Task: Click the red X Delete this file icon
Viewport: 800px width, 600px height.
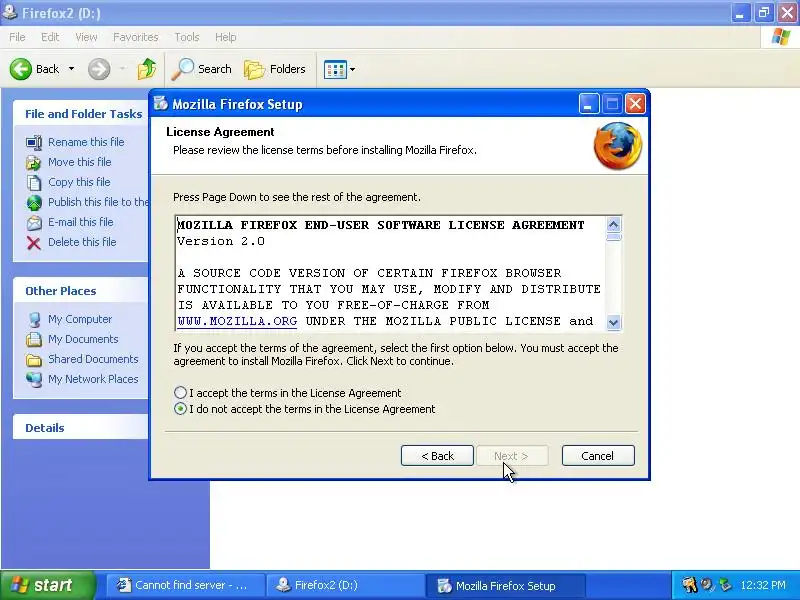Action: [34, 243]
